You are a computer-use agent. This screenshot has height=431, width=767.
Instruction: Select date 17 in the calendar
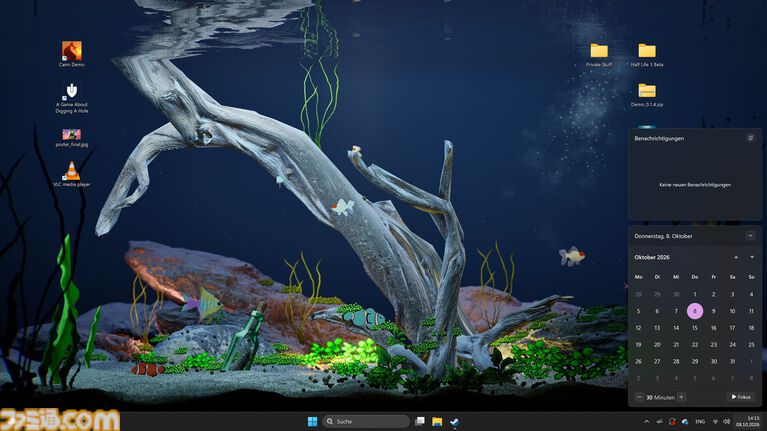coord(732,328)
